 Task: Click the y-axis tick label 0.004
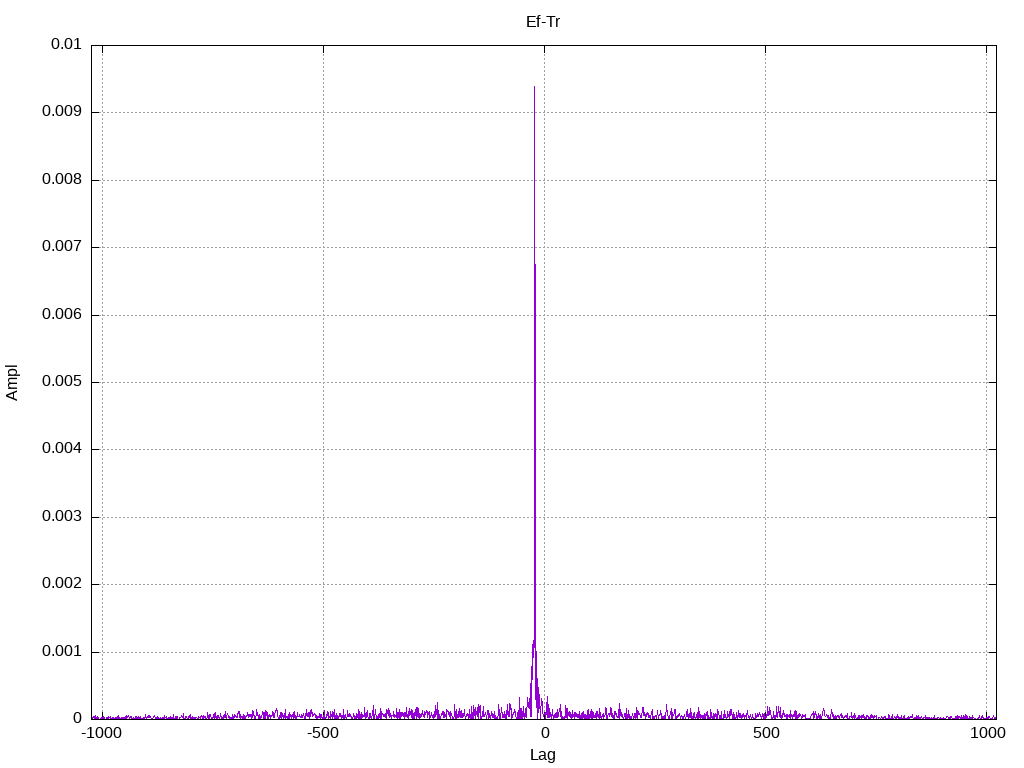click(x=62, y=449)
